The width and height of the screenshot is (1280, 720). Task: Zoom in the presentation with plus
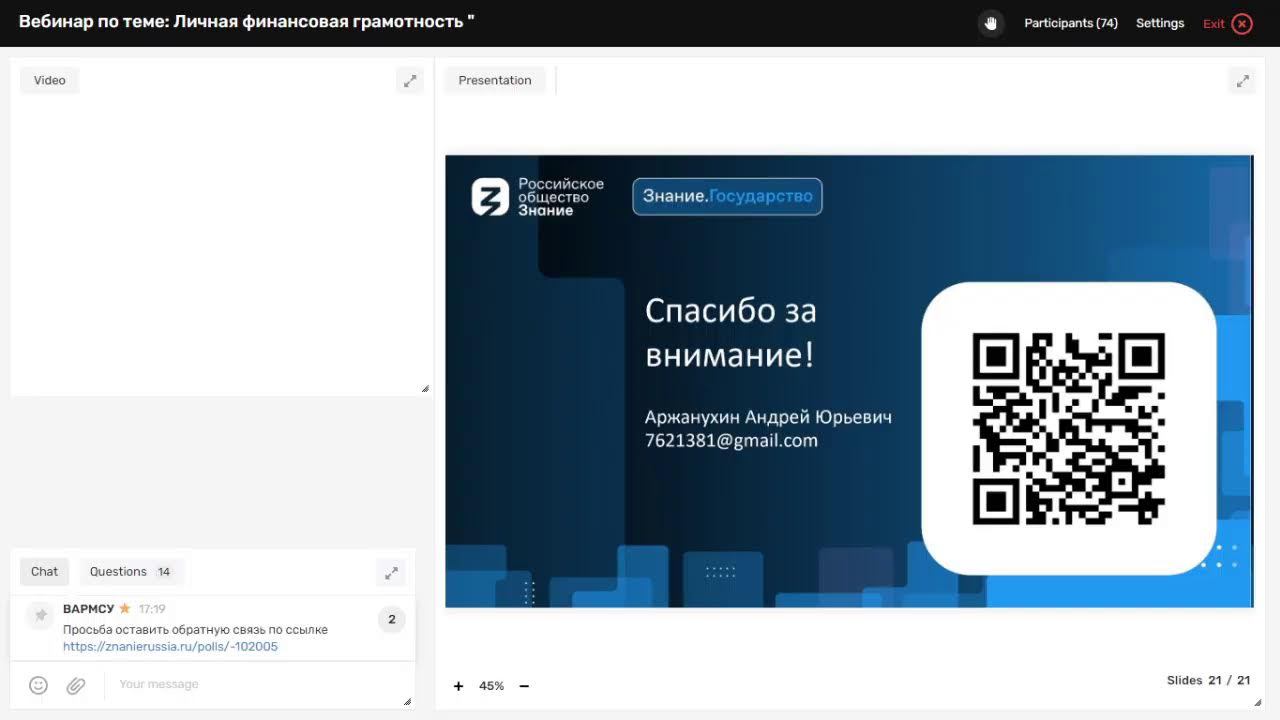tap(458, 686)
